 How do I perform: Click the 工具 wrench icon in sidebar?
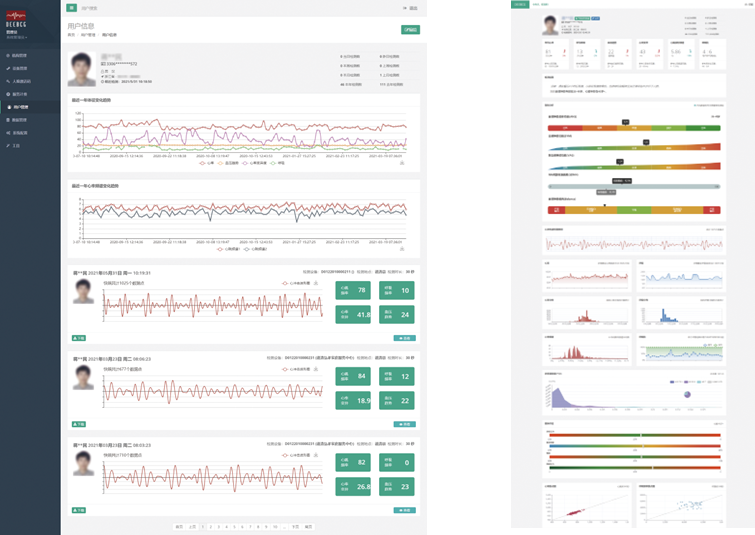8,145
